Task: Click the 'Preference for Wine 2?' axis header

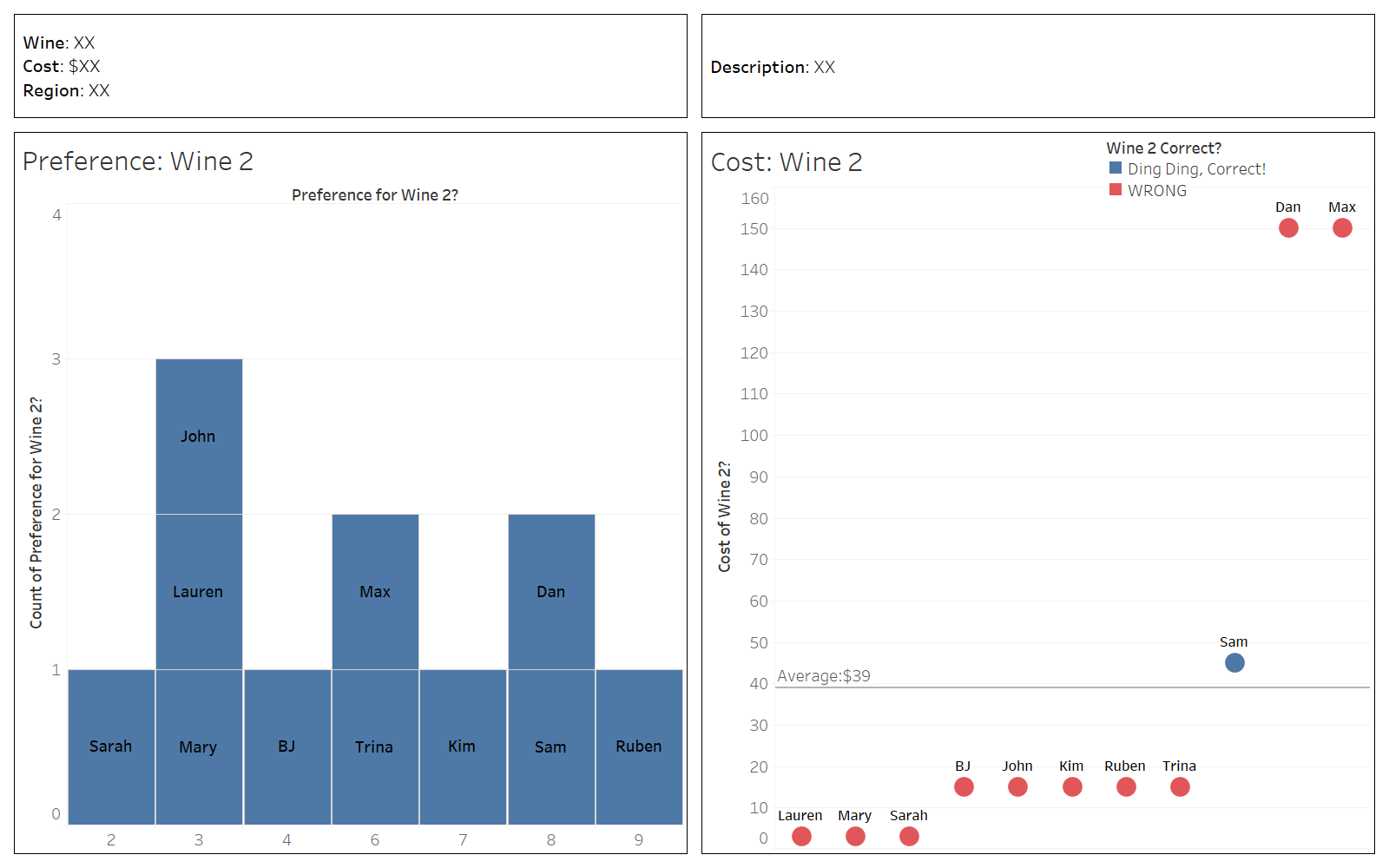Action: point(375,195)
